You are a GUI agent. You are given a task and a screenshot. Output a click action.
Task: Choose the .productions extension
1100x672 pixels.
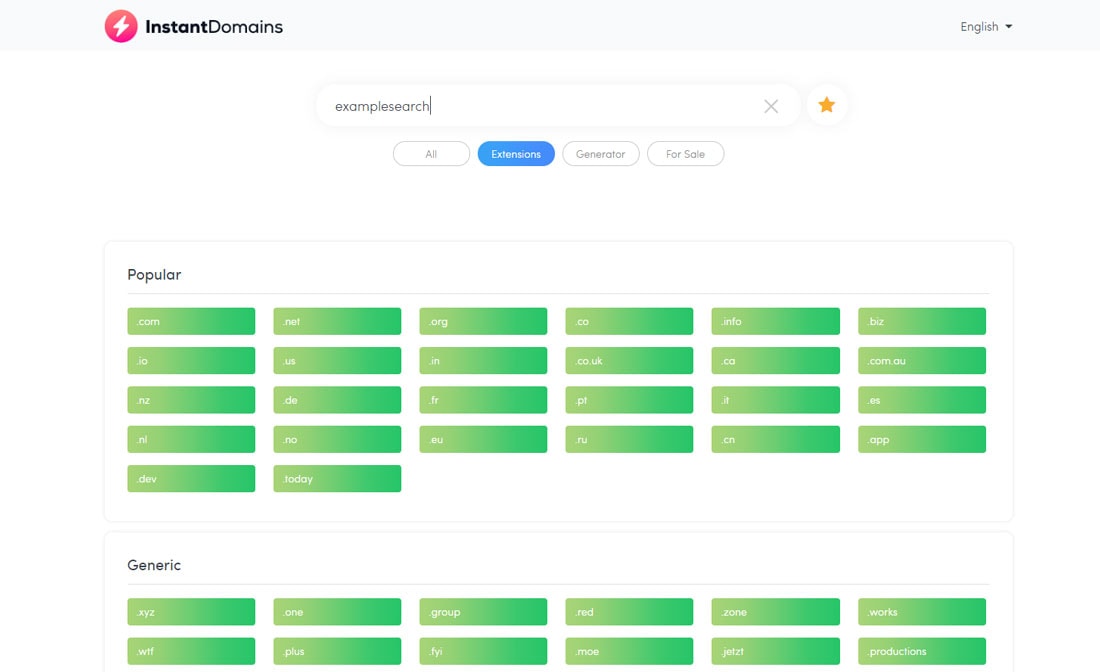pyautogui.click(x=922, y=651)
